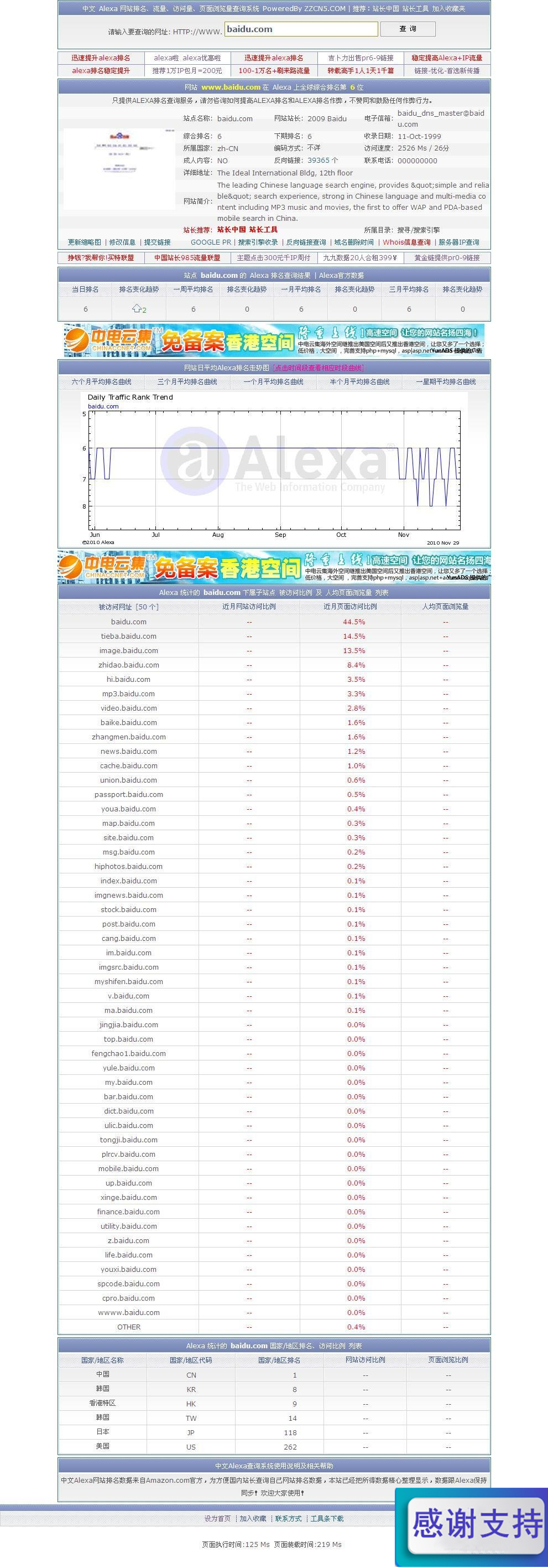
Task: Click the 262 country rank value
Action: 290,1447
